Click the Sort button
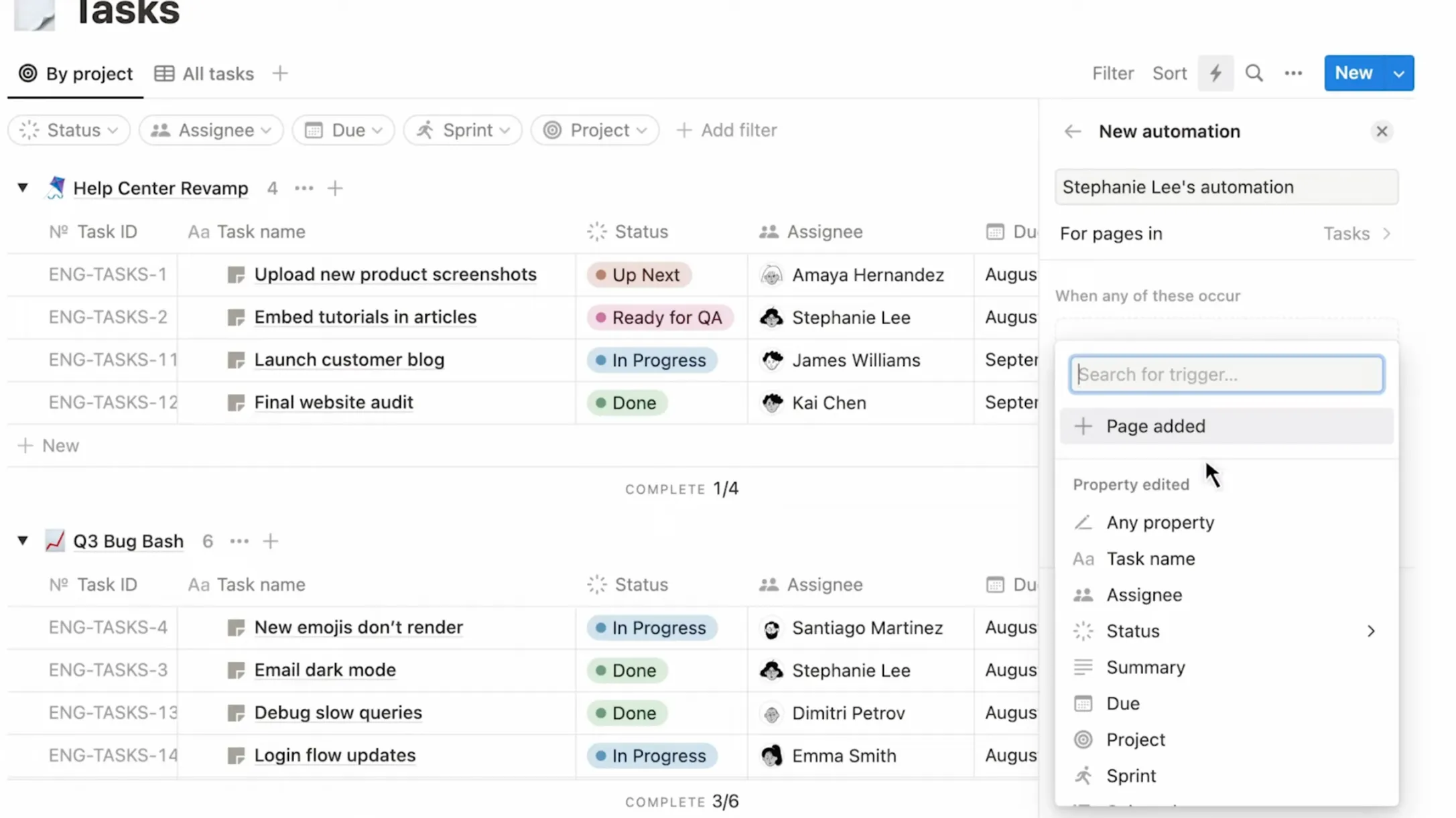 point(1169,73)
